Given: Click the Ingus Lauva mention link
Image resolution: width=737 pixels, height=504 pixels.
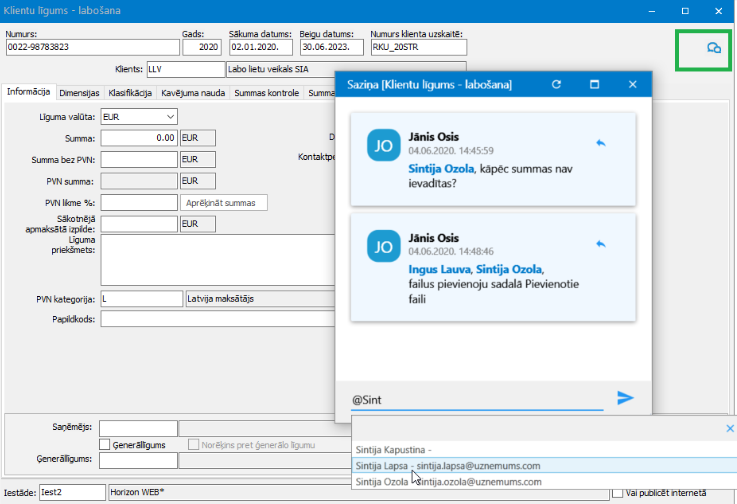Looking at the screenshot, I should tap(439, 269).
